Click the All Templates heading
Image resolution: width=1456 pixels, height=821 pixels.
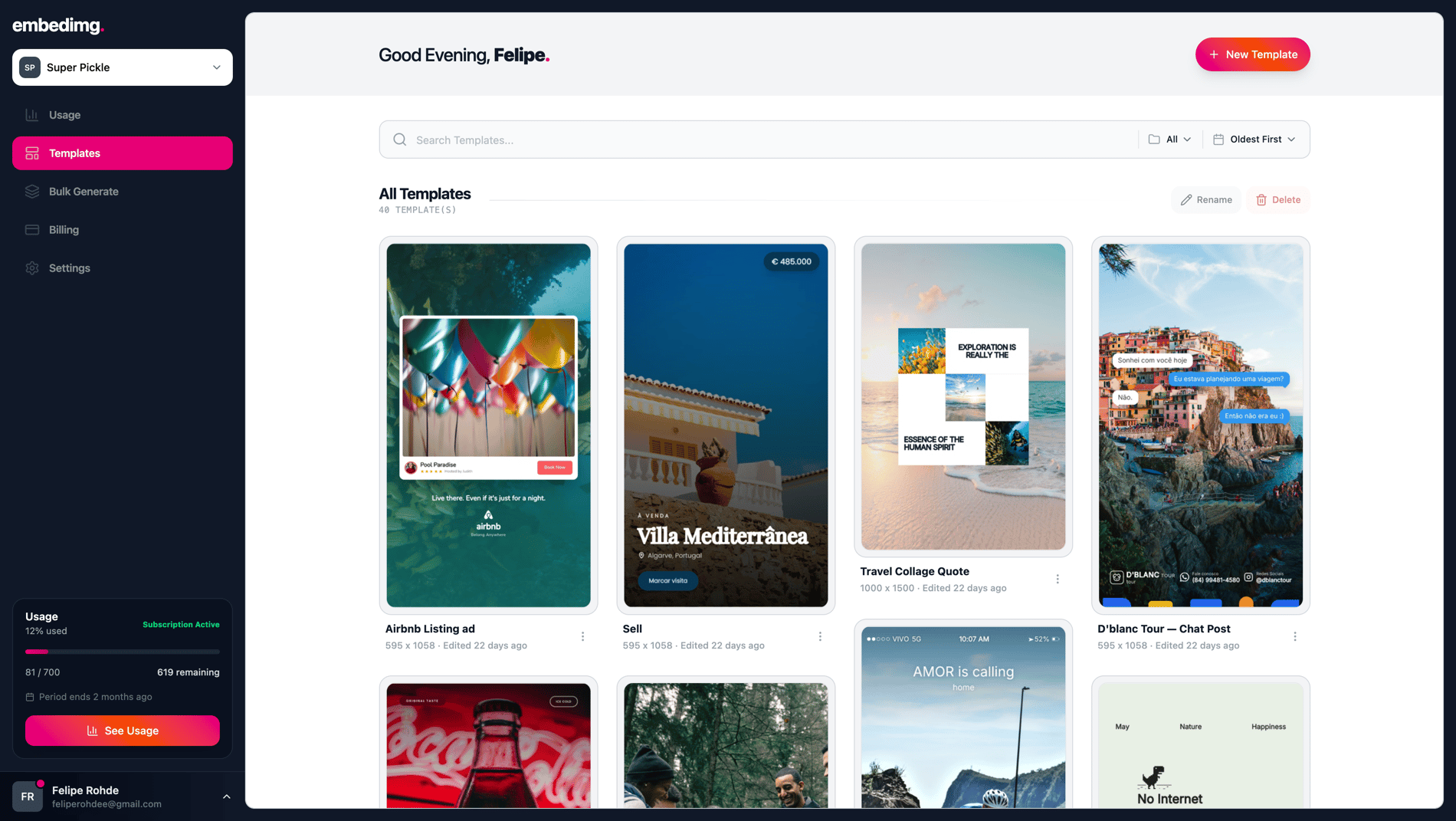point(425,194)
